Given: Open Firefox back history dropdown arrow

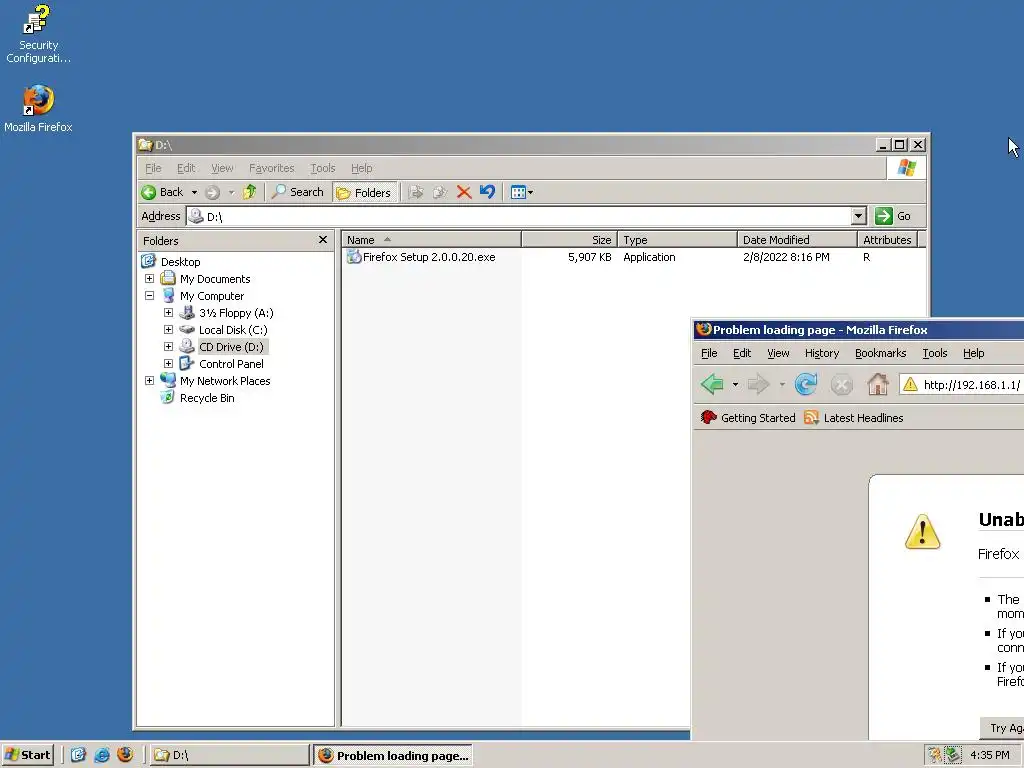Looking at the screenshot, I should pos(735,385).
